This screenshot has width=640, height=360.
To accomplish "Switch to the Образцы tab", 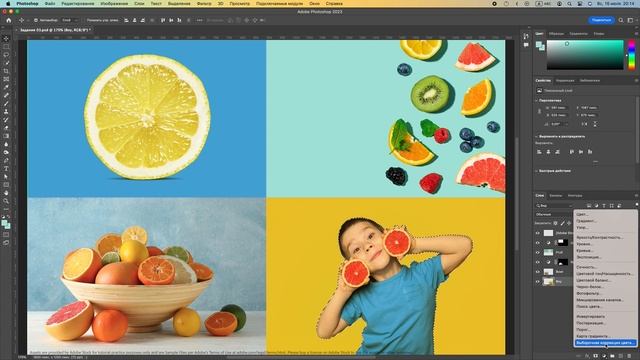I will pyautogui.click(x=556, y=34).
